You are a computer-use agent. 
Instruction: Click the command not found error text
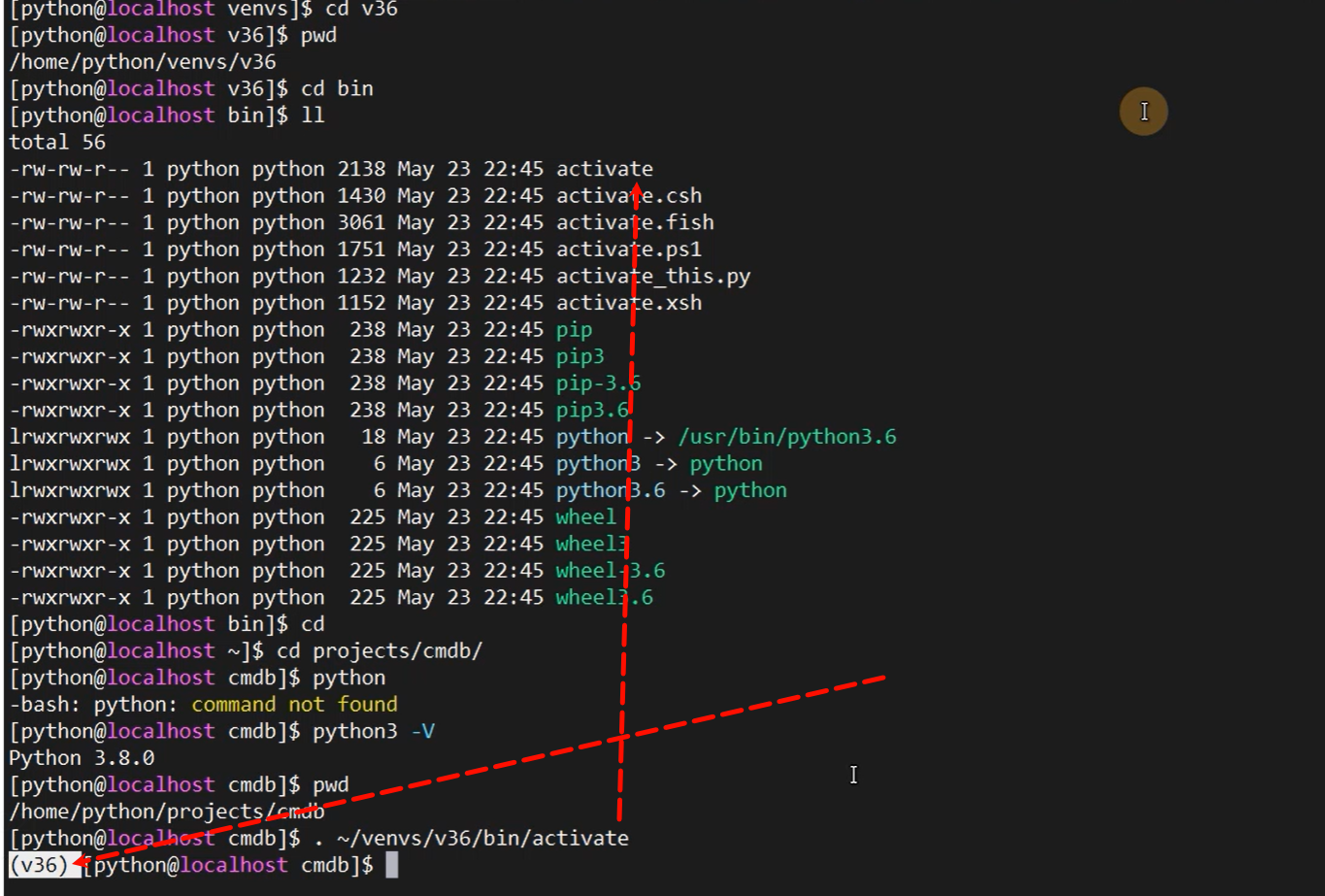(x=298, y=704)
